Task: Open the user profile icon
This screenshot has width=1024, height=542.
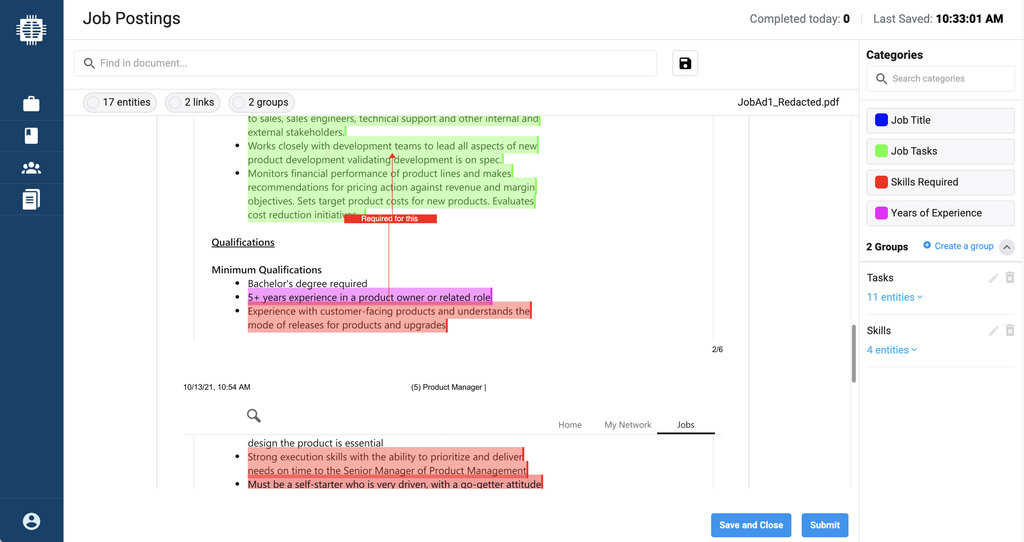Action: [x=31, y=521]
